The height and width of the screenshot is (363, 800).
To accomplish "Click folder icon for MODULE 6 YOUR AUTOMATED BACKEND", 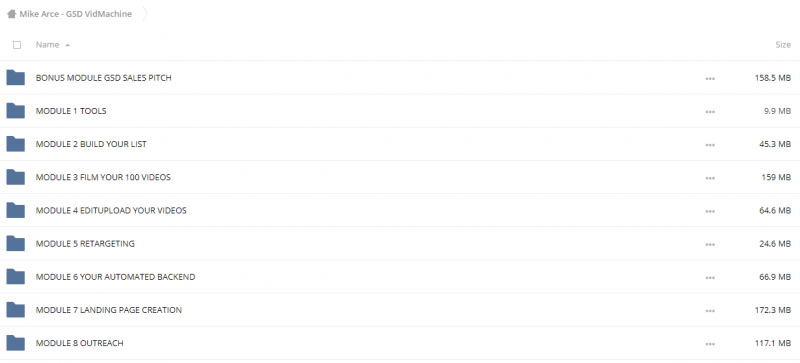I will click(x=15, y=277).
